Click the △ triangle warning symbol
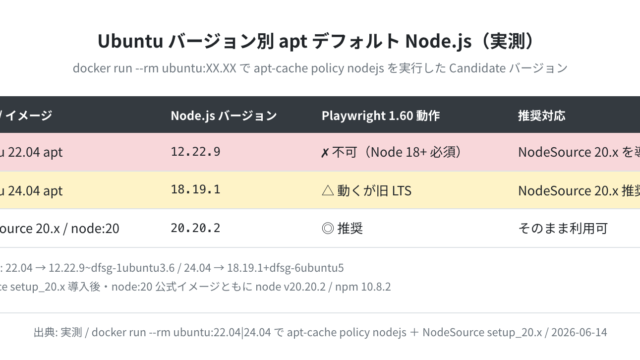This screenshot has width=640, height=360. click(x=328, y=190)
